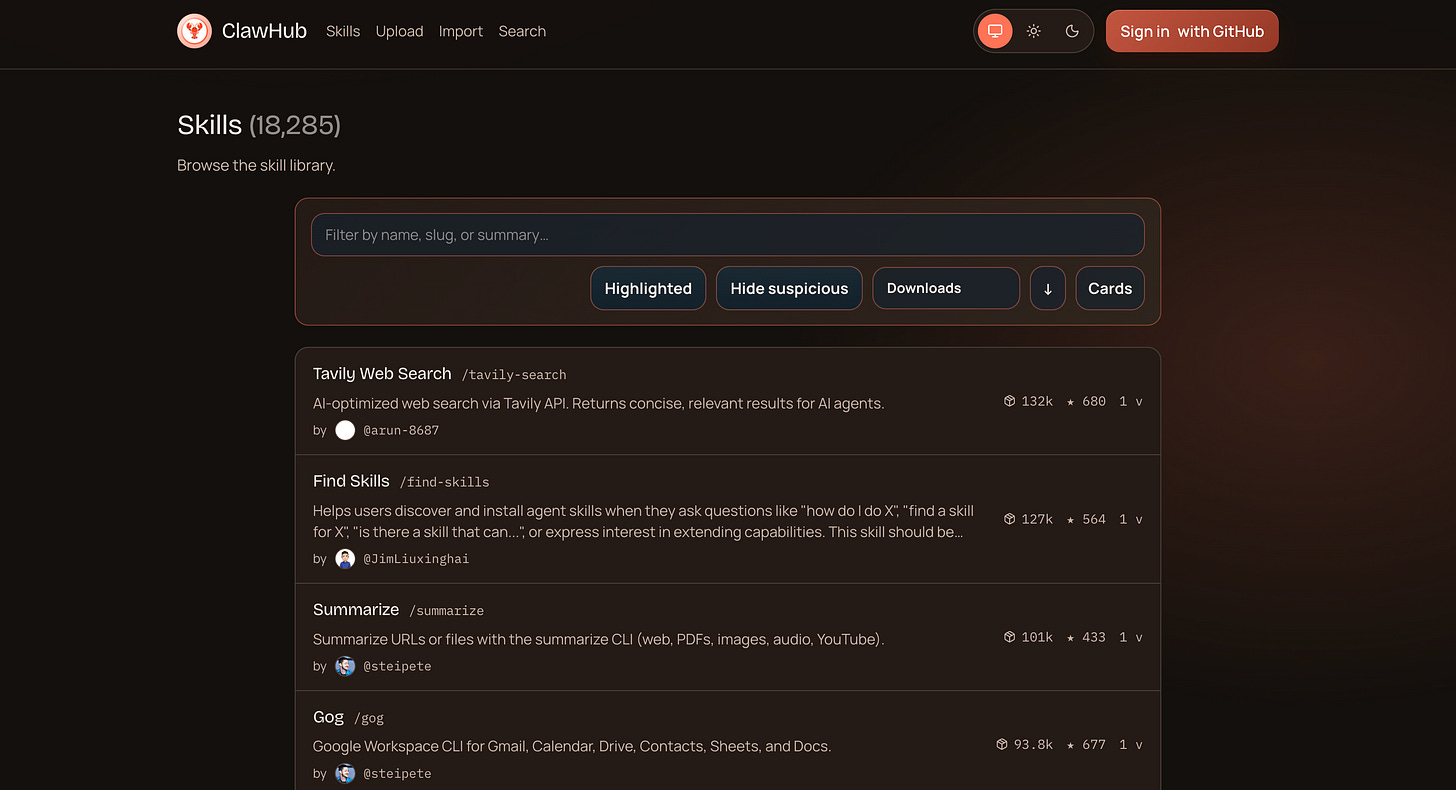Click the AI-optimized web search description
1456x790 pixels.
[x=599, y=403]
